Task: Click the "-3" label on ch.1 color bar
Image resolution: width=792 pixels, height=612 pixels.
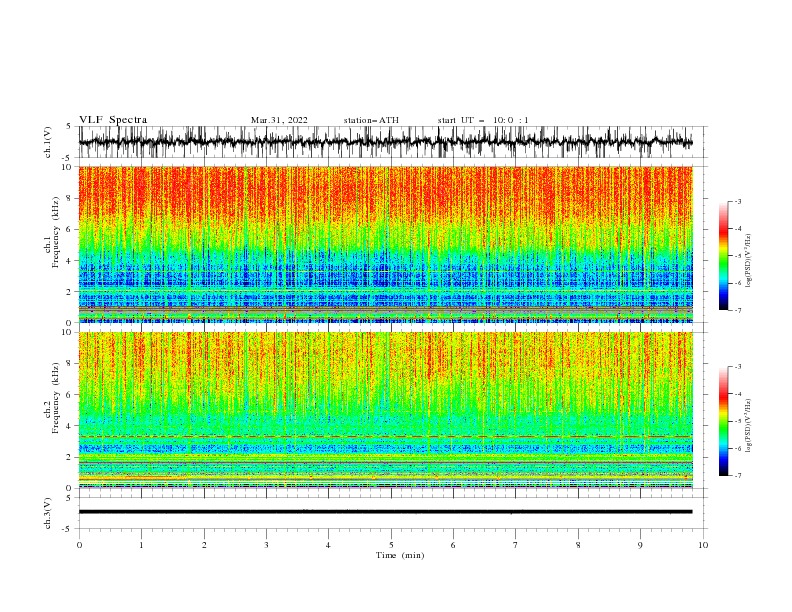Action: [x=737, y=201]
